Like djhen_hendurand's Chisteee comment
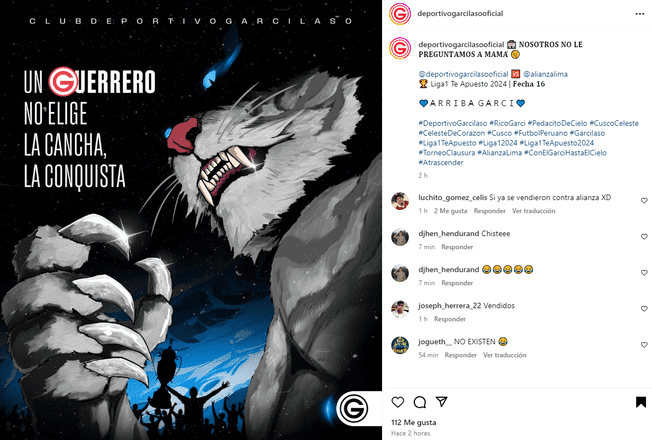Viewport: 652px width, 440px height. [x=644, y=237]
